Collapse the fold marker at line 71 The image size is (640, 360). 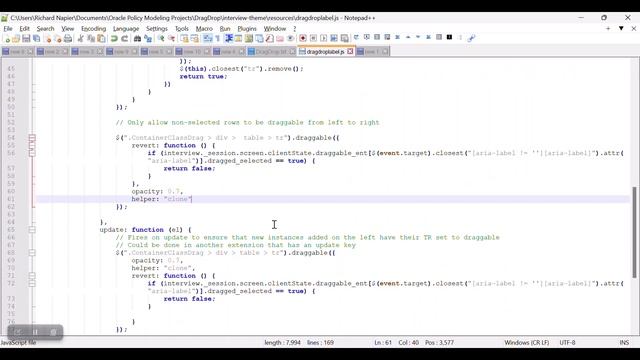[32, 276]
